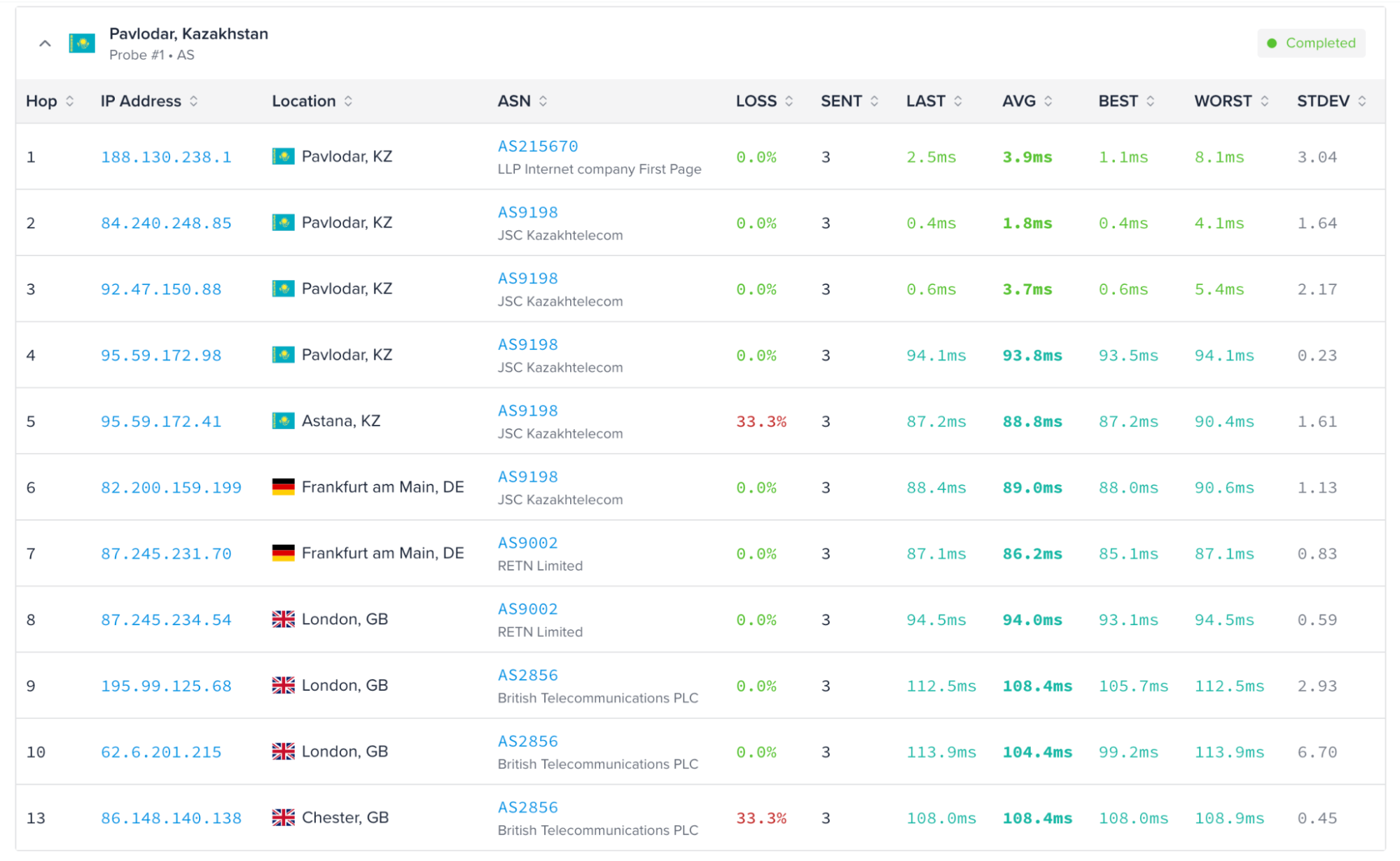Click the 33.3% loss value for Astana hop
Image resolution: width=1400 pixels, height=861 pixels.
761,422
